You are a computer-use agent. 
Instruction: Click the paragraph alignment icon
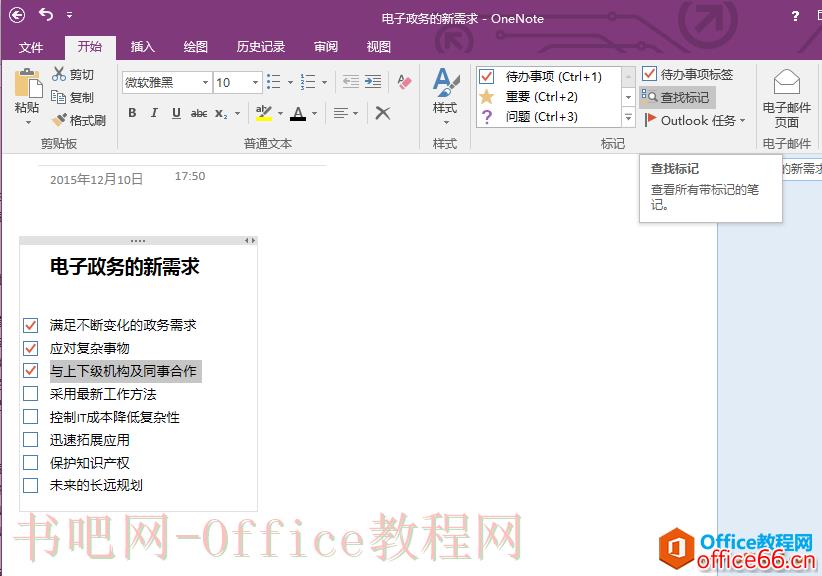point(341,113)
